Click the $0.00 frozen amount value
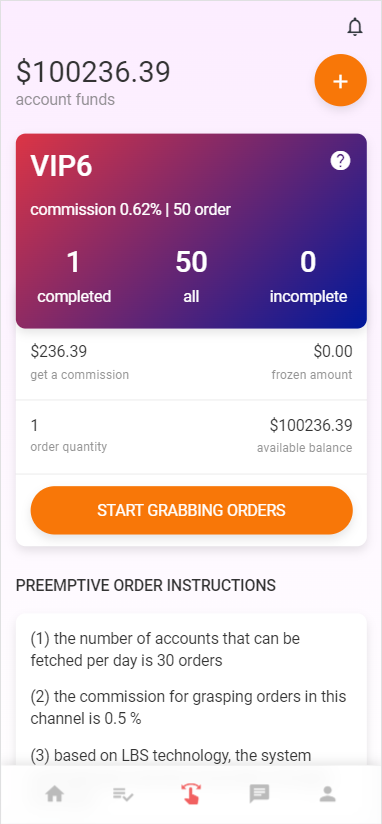 [333, 352]
